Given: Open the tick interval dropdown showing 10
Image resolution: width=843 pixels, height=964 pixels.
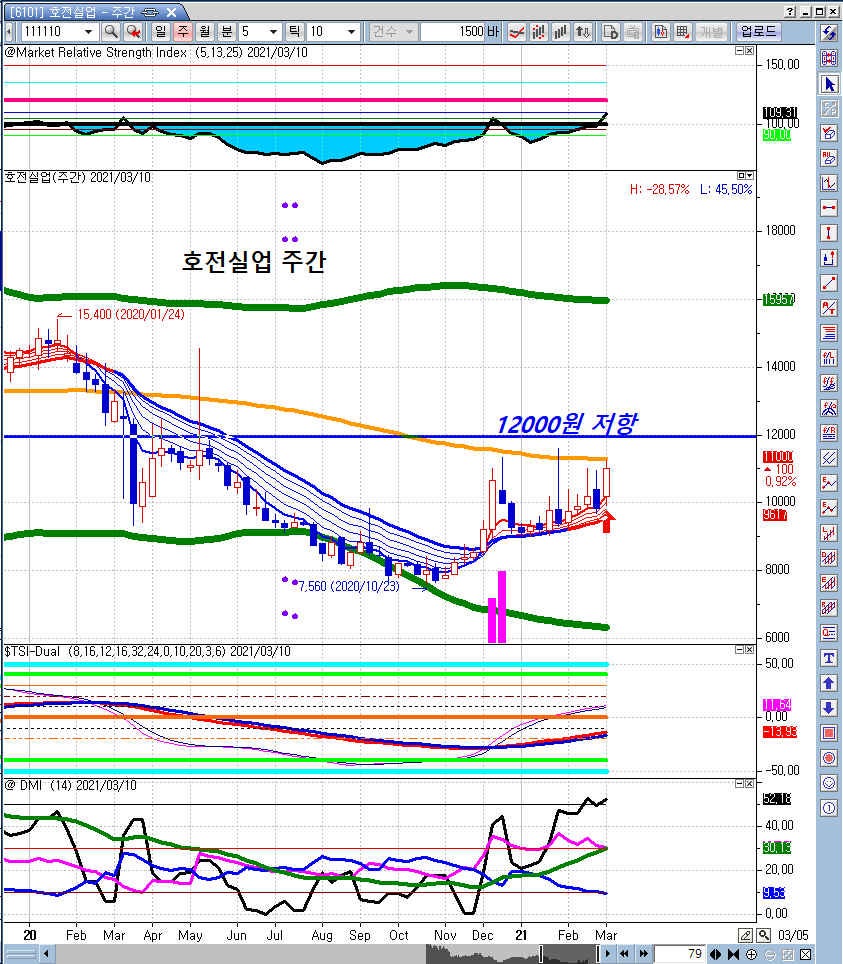Looking at the screenshot, I should [x=352, y=31].
